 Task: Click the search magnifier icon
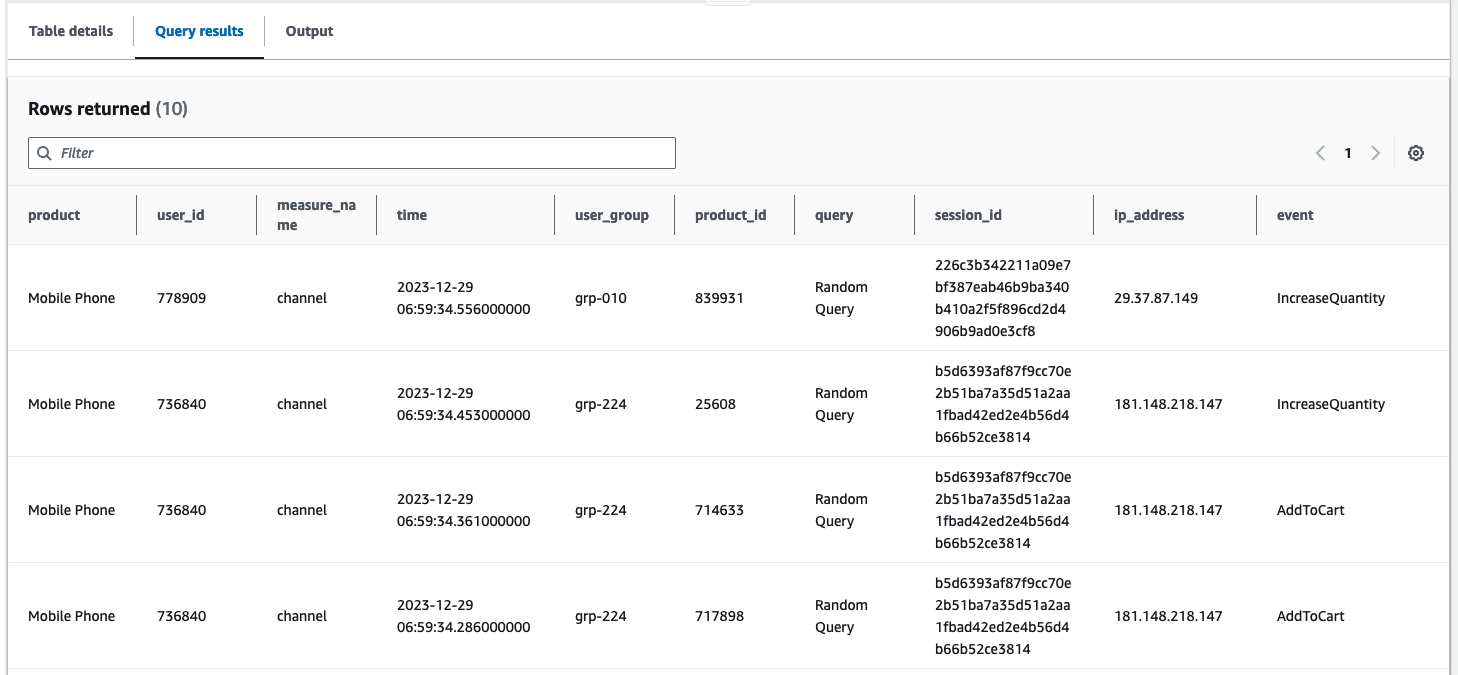tap(44, 152)
